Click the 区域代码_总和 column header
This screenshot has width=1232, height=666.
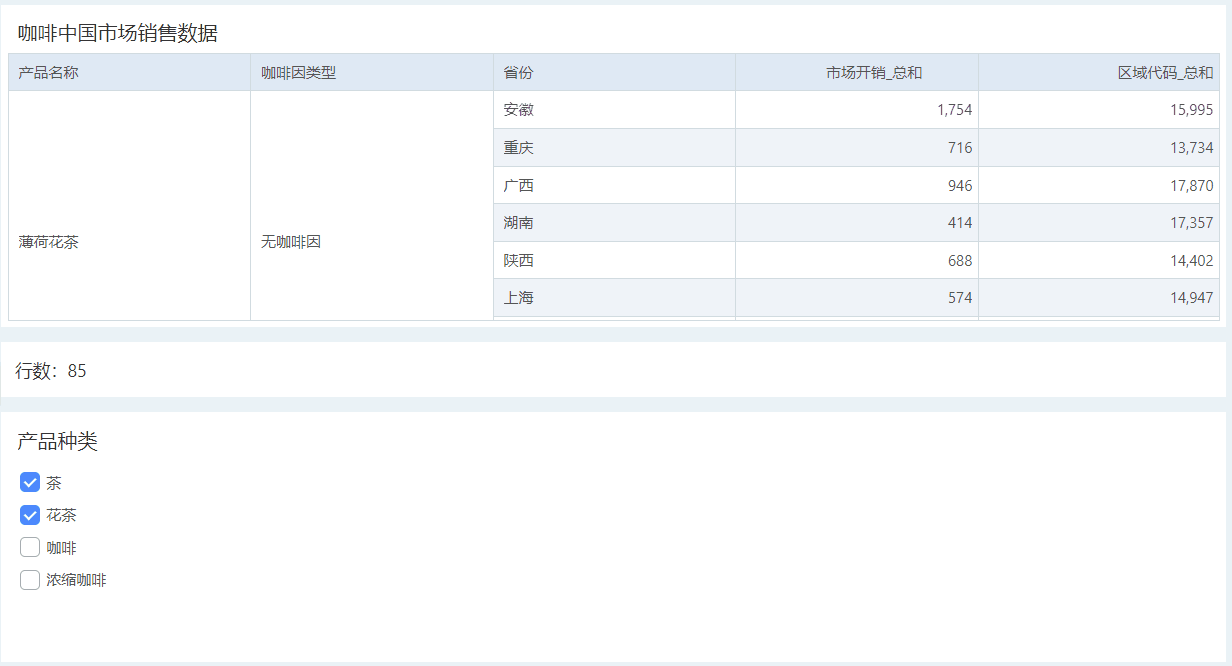coord(1099,72)
